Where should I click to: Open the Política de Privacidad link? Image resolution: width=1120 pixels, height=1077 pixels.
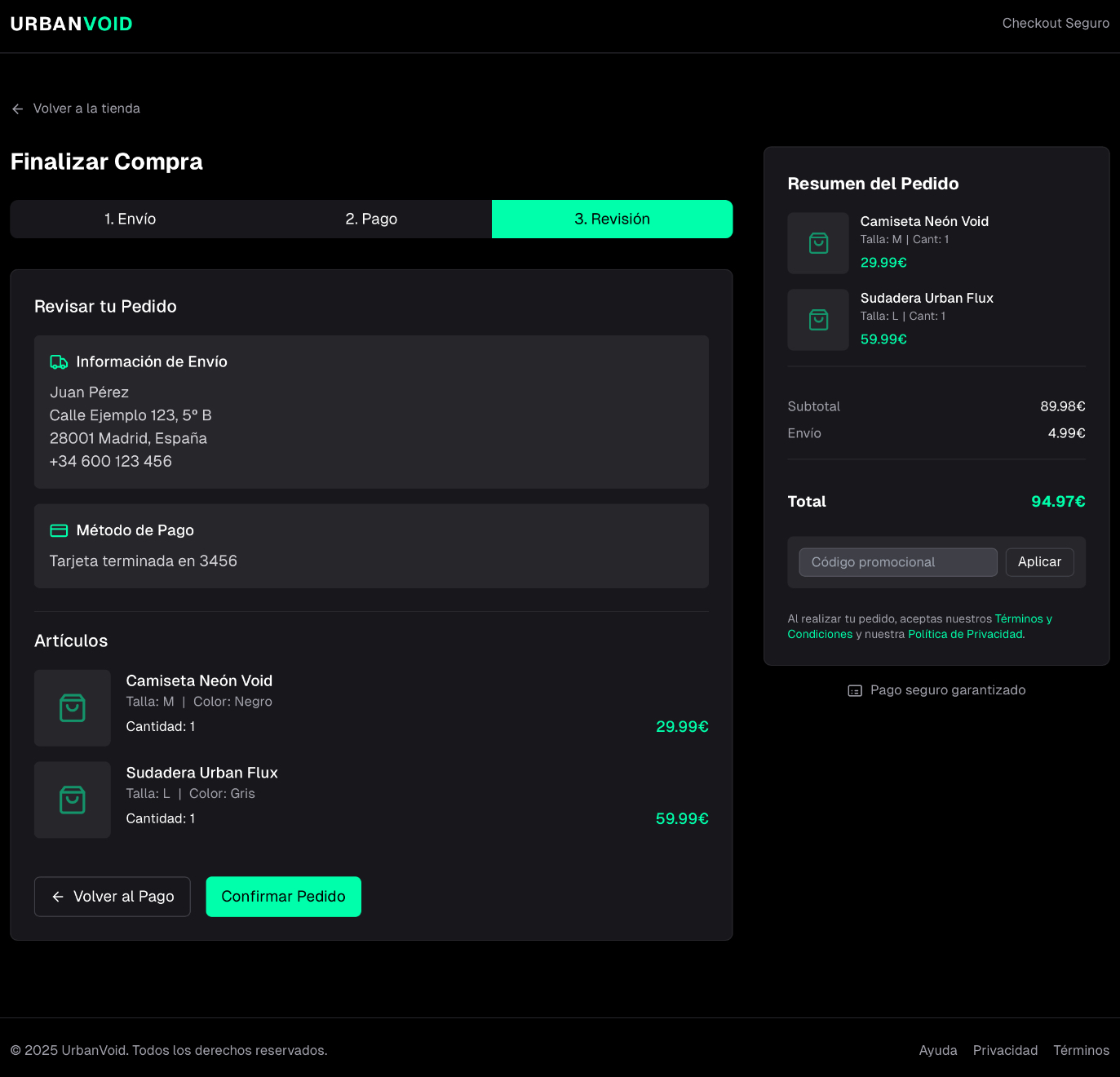pyautogui.click(x=965, y=635)
